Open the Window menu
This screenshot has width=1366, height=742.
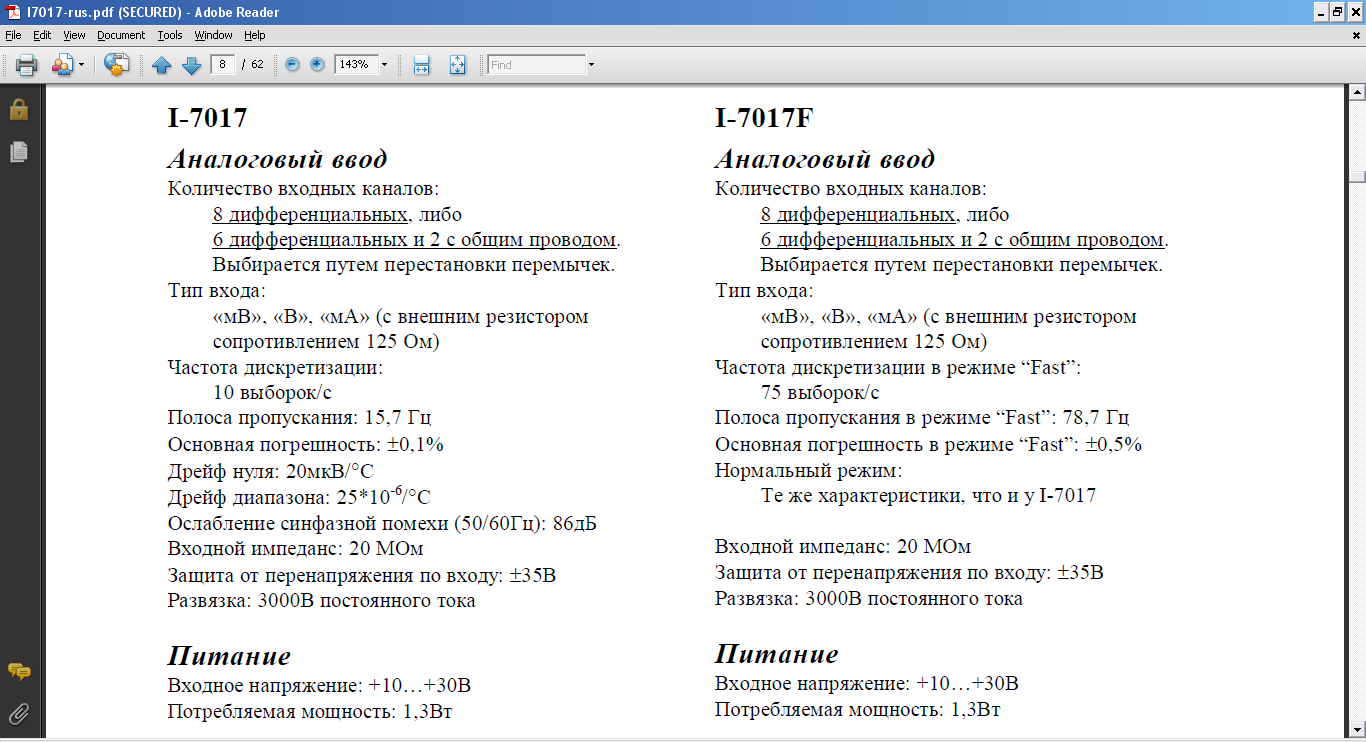pyautogui.click(x=213, y=35)
